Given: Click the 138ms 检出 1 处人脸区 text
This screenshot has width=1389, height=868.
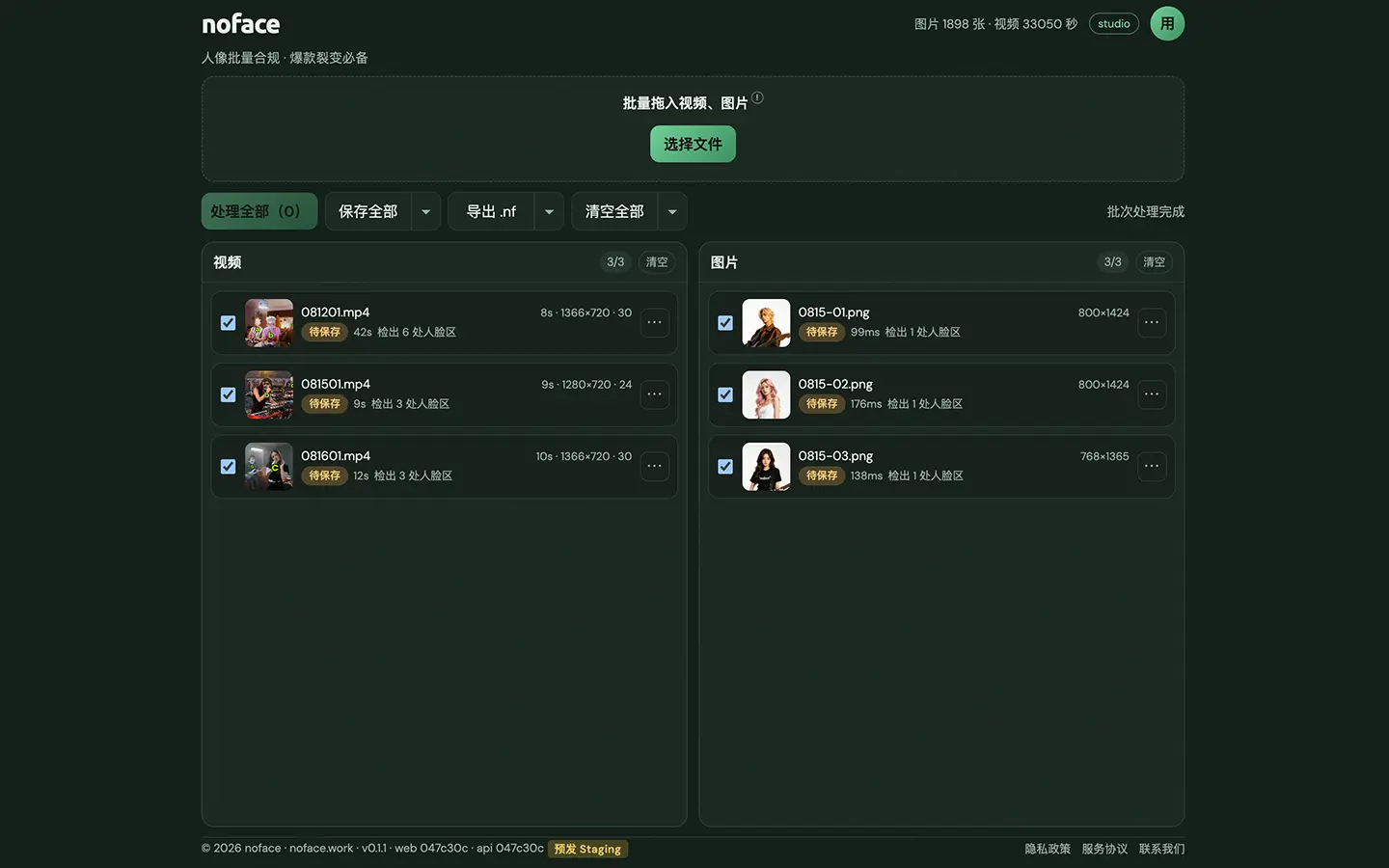Looking at the screenshot, I should coord(907,475).
